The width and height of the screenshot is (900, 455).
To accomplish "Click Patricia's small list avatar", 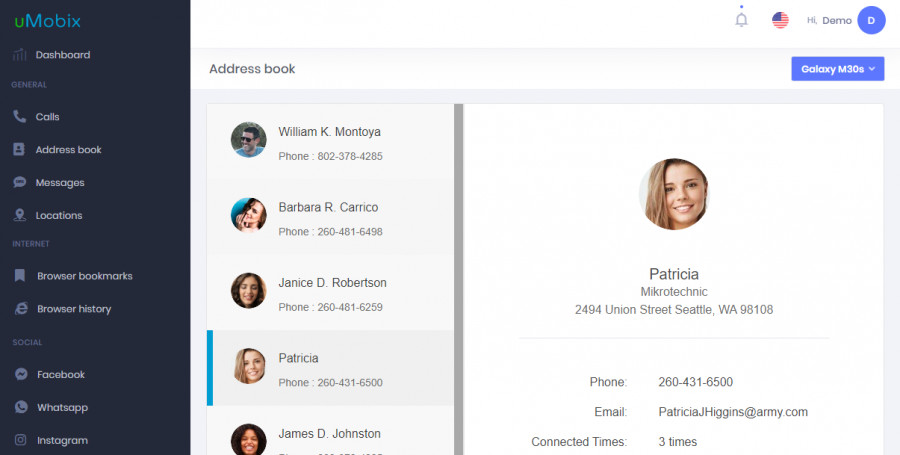I will (x=250, y=366).
